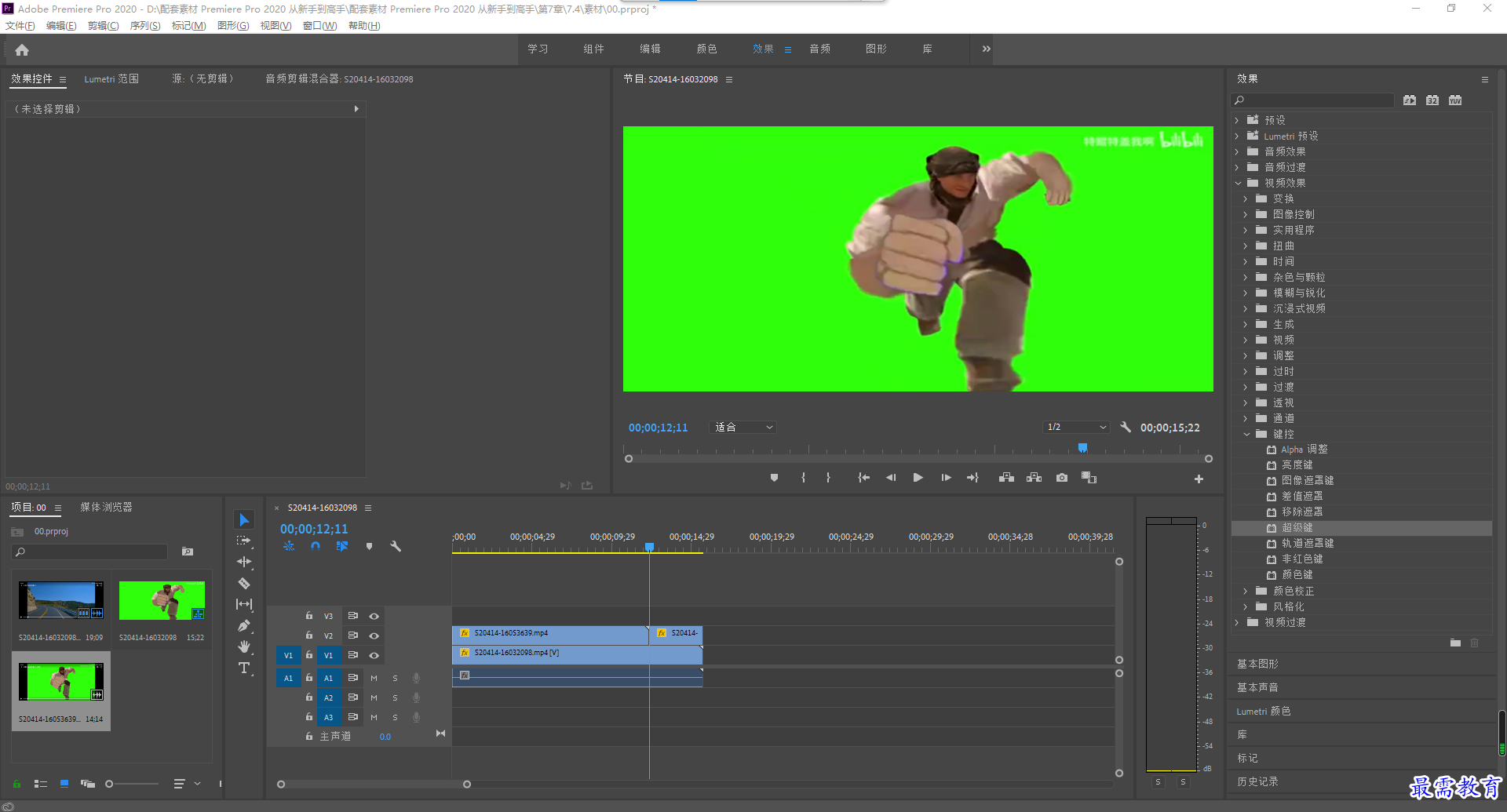The width and height of the screenshot is (1507, 812).
Task: Expand the 音频效果 folder
Action: [x=1237, y=151]
